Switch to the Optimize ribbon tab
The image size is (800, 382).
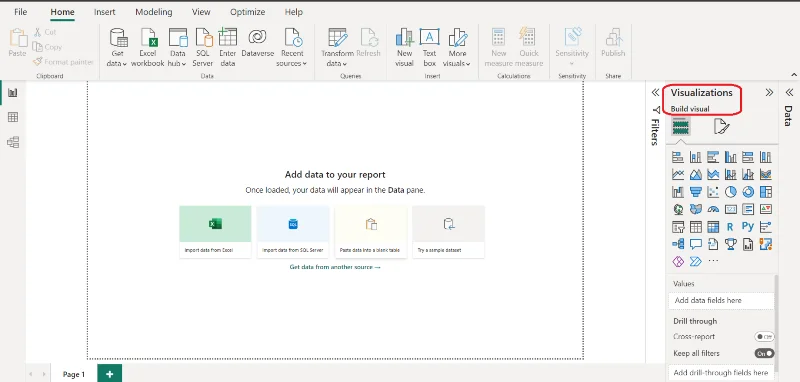[x=247, y=12]
